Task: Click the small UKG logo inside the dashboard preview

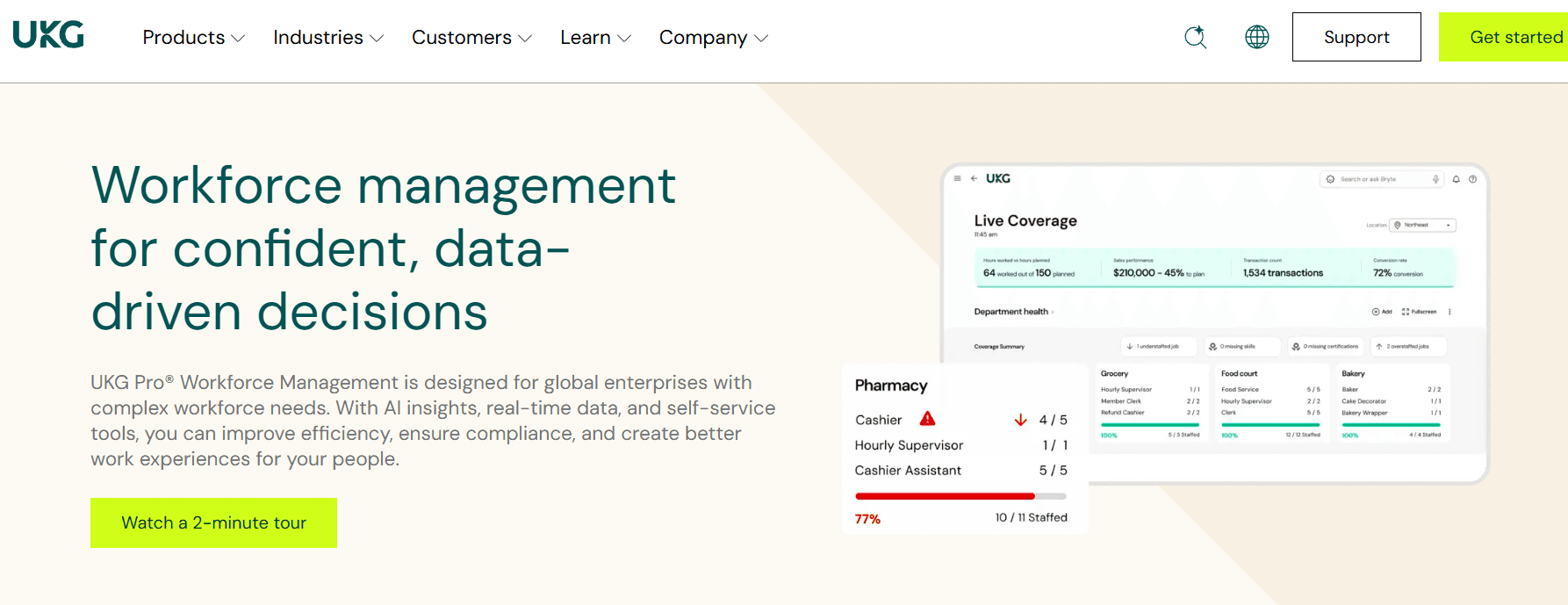Action: tap(998, 178)
